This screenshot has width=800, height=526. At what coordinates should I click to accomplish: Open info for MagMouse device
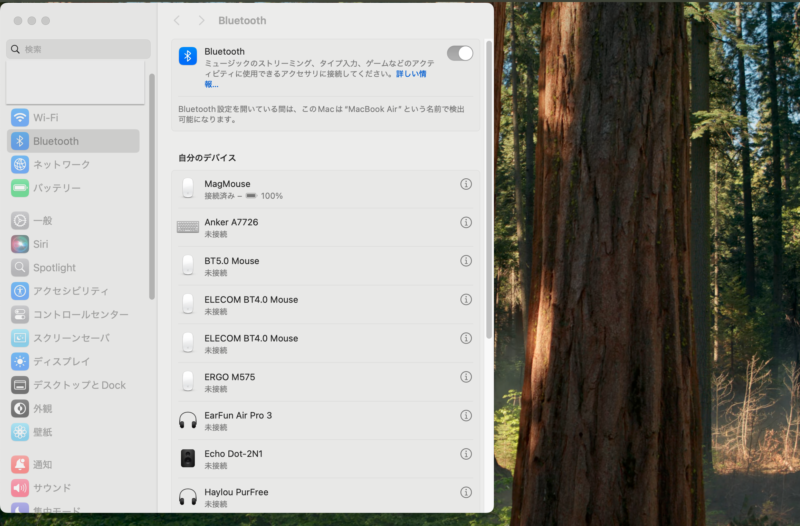(x=465, y=185)
